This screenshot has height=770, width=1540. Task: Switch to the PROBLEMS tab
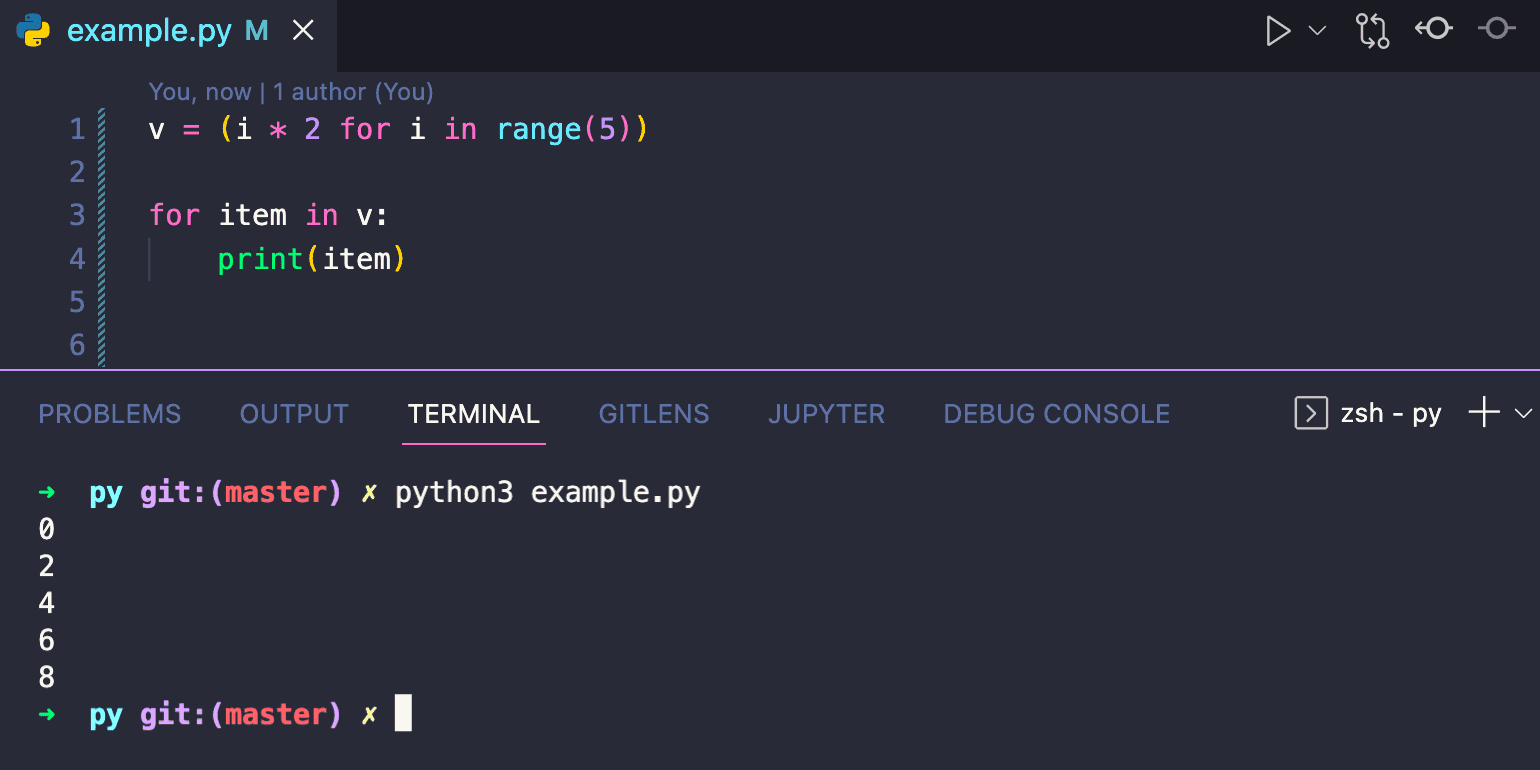[110, 413]
